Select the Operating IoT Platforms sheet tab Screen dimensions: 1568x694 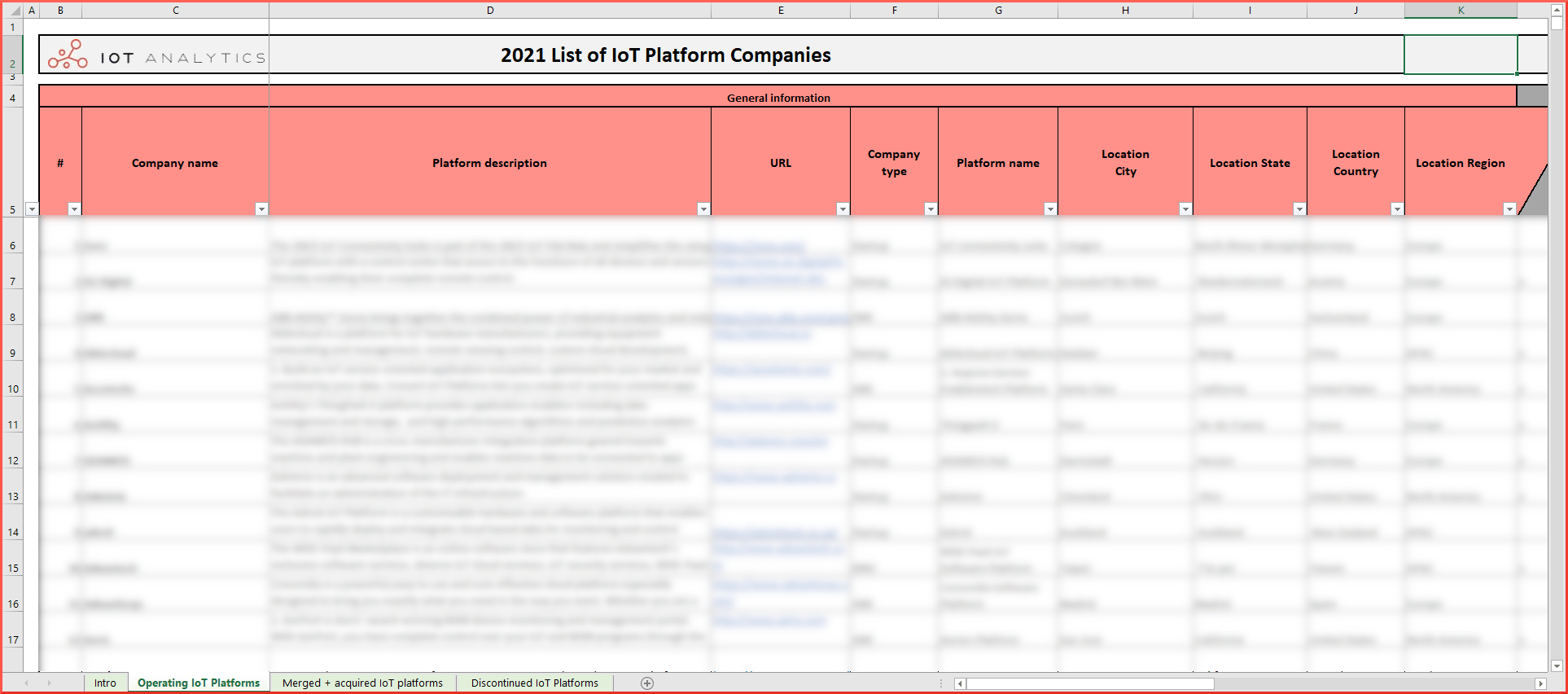pyautogui.click(x=199, y=683)
